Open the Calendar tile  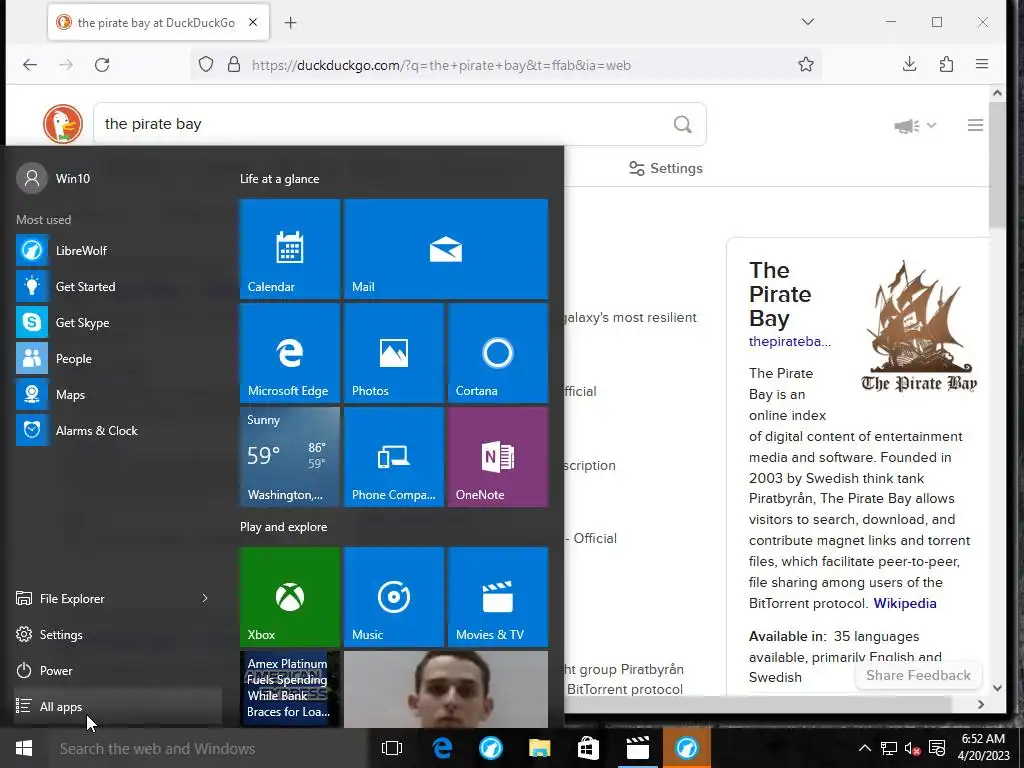289,249
